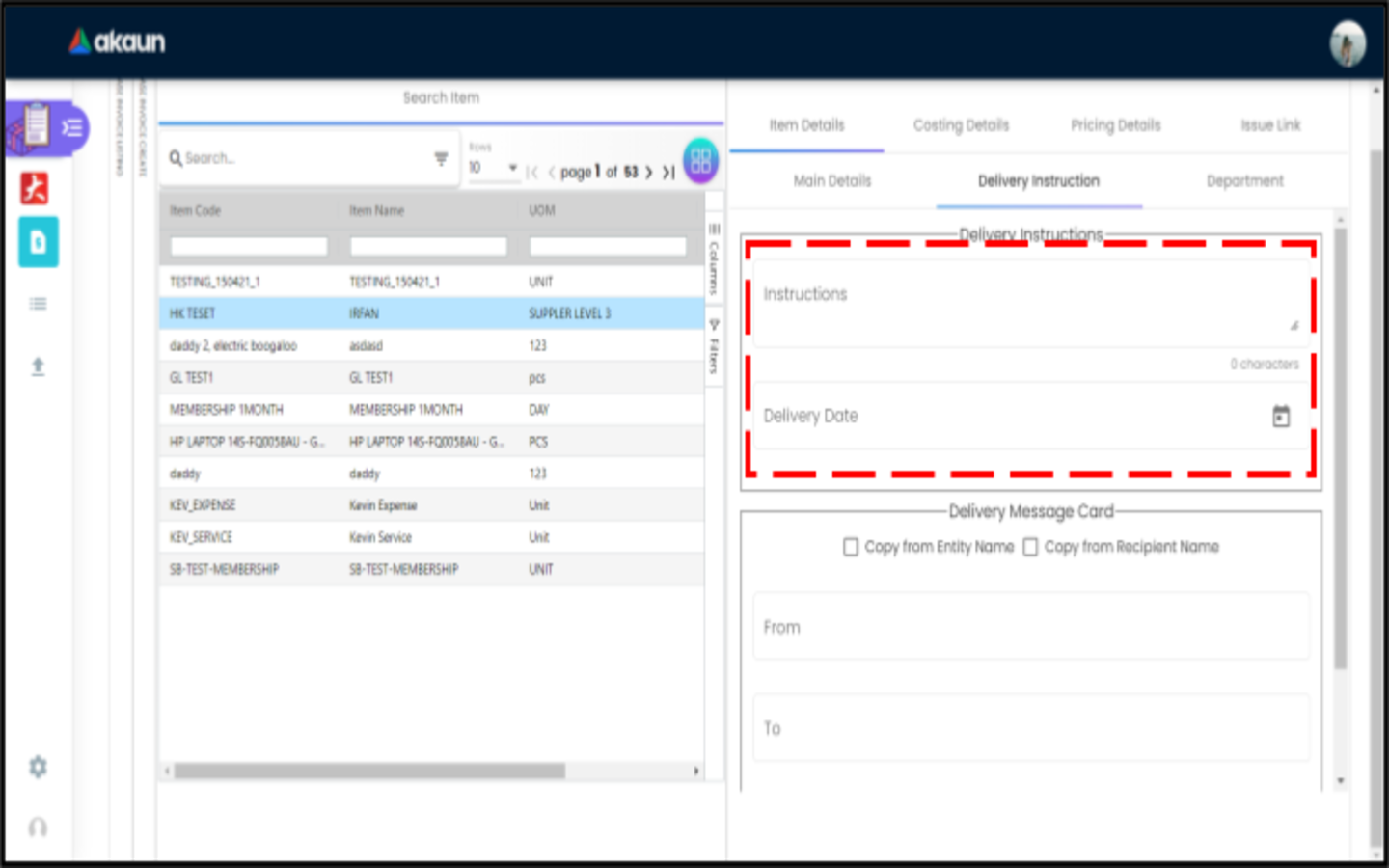Go to the next page of items
Image resolution: width=1389 pixels, height=868 pixels.
click(x=648, y=172)
